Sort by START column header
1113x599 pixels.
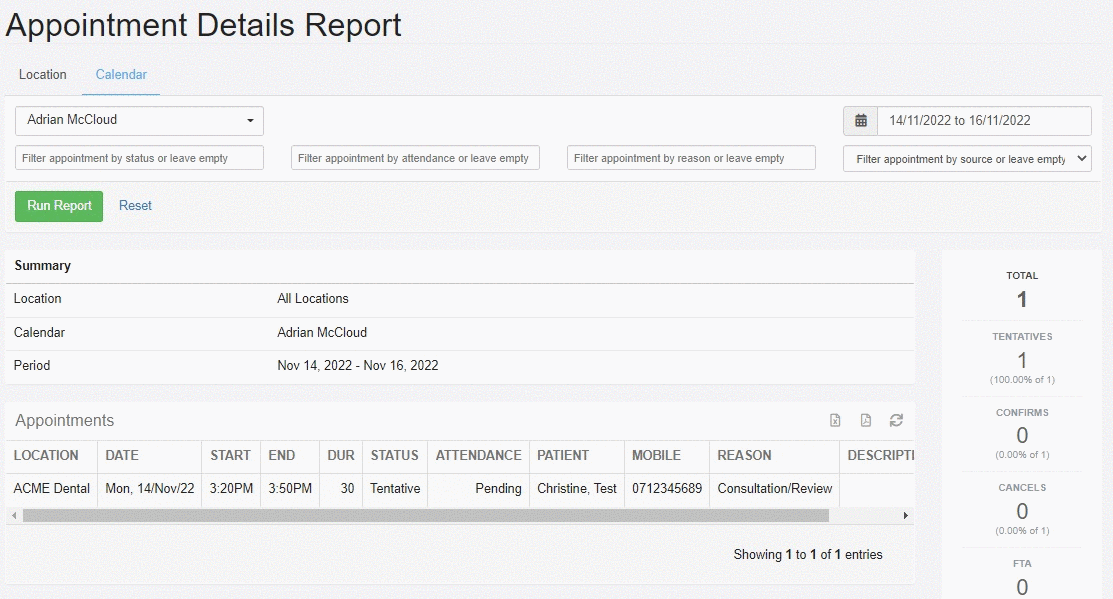pos(231,456)
